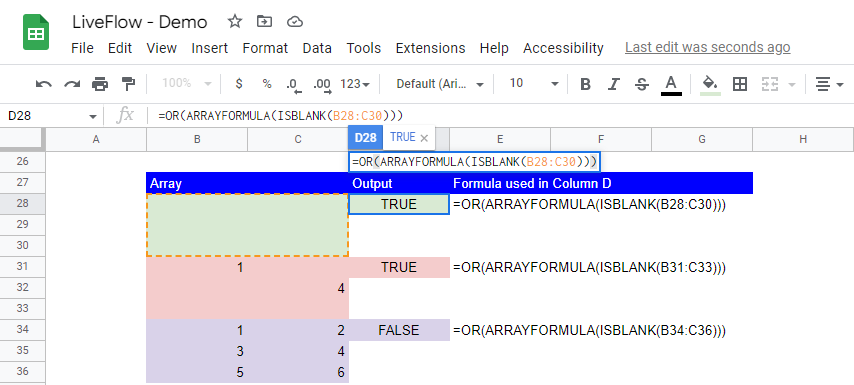The height and width of the screenshot is (385, 854).
Task: Increase decimal places
Action: [x=322, y=84]
